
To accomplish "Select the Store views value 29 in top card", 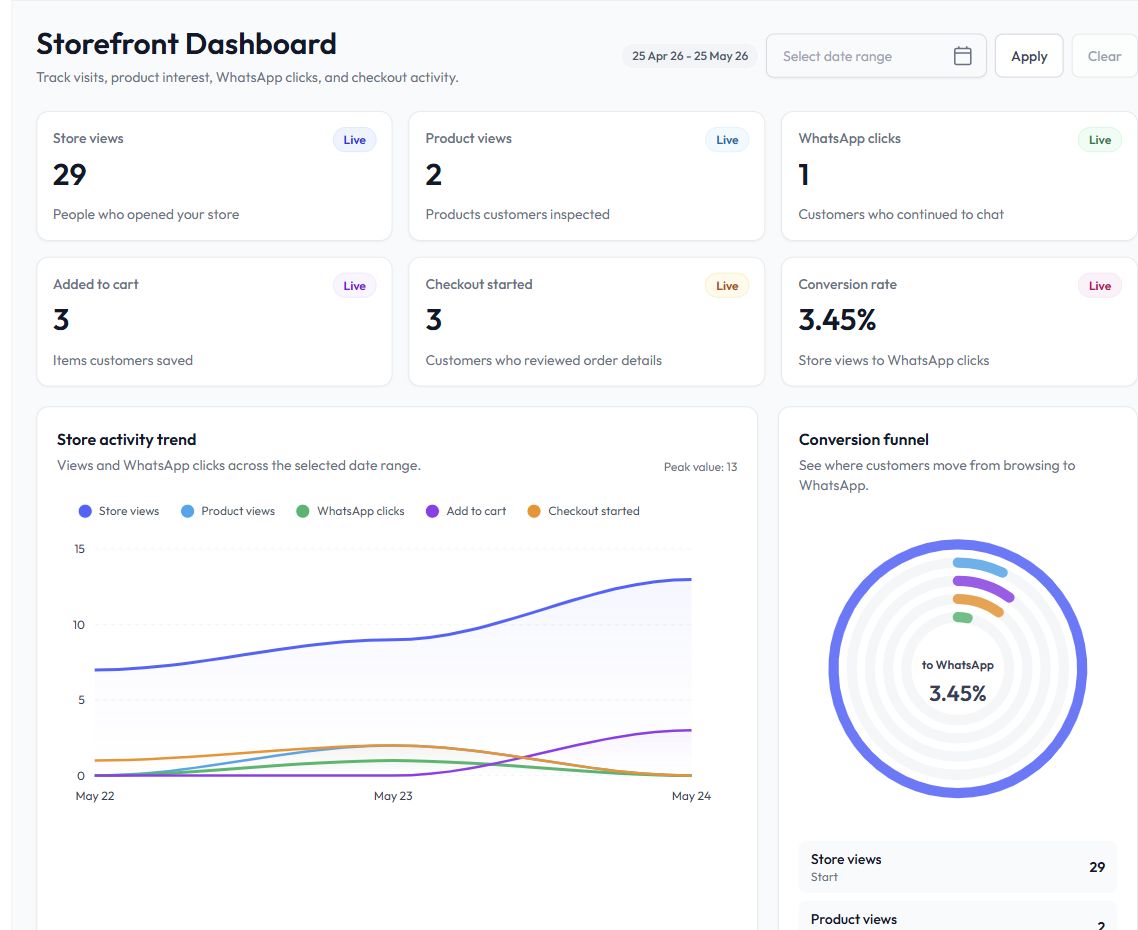I will (70, 175).
